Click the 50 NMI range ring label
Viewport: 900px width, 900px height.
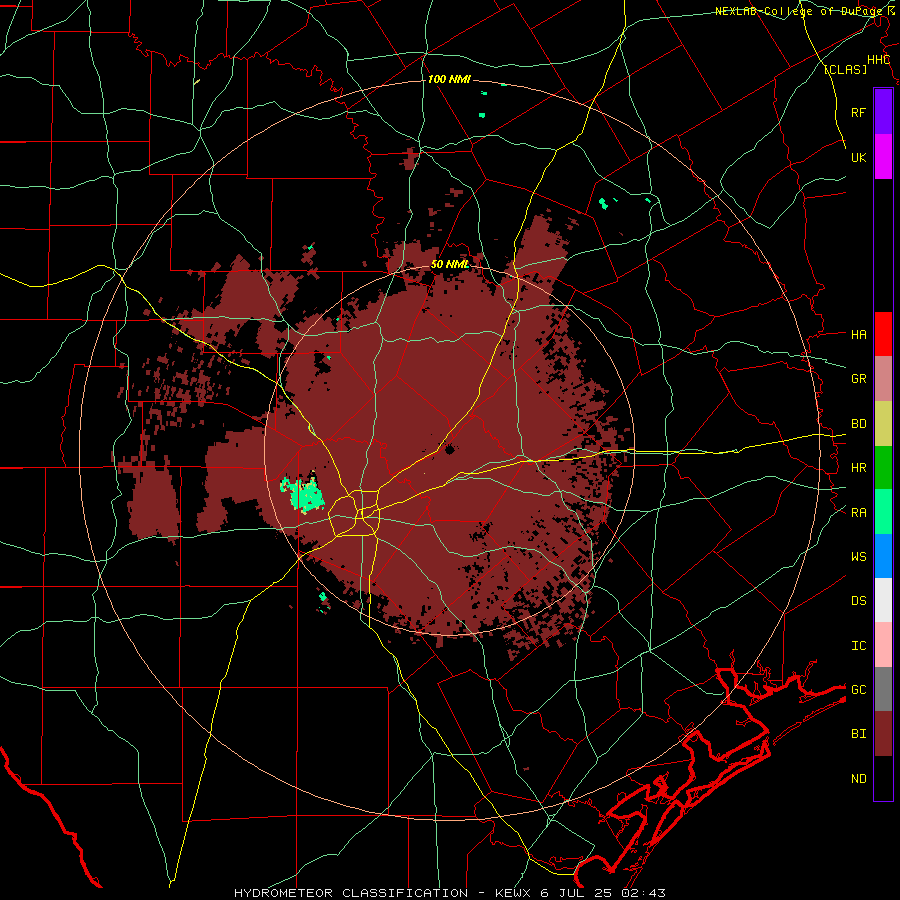click(x=450, y=264)
